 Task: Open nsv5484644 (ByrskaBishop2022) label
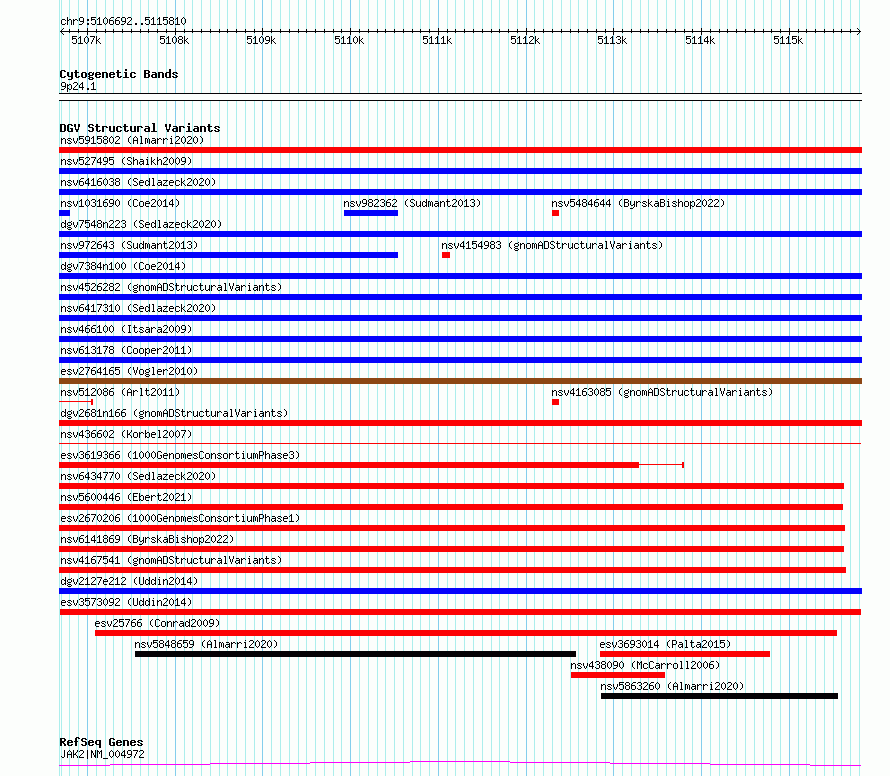tap(638, 203)
